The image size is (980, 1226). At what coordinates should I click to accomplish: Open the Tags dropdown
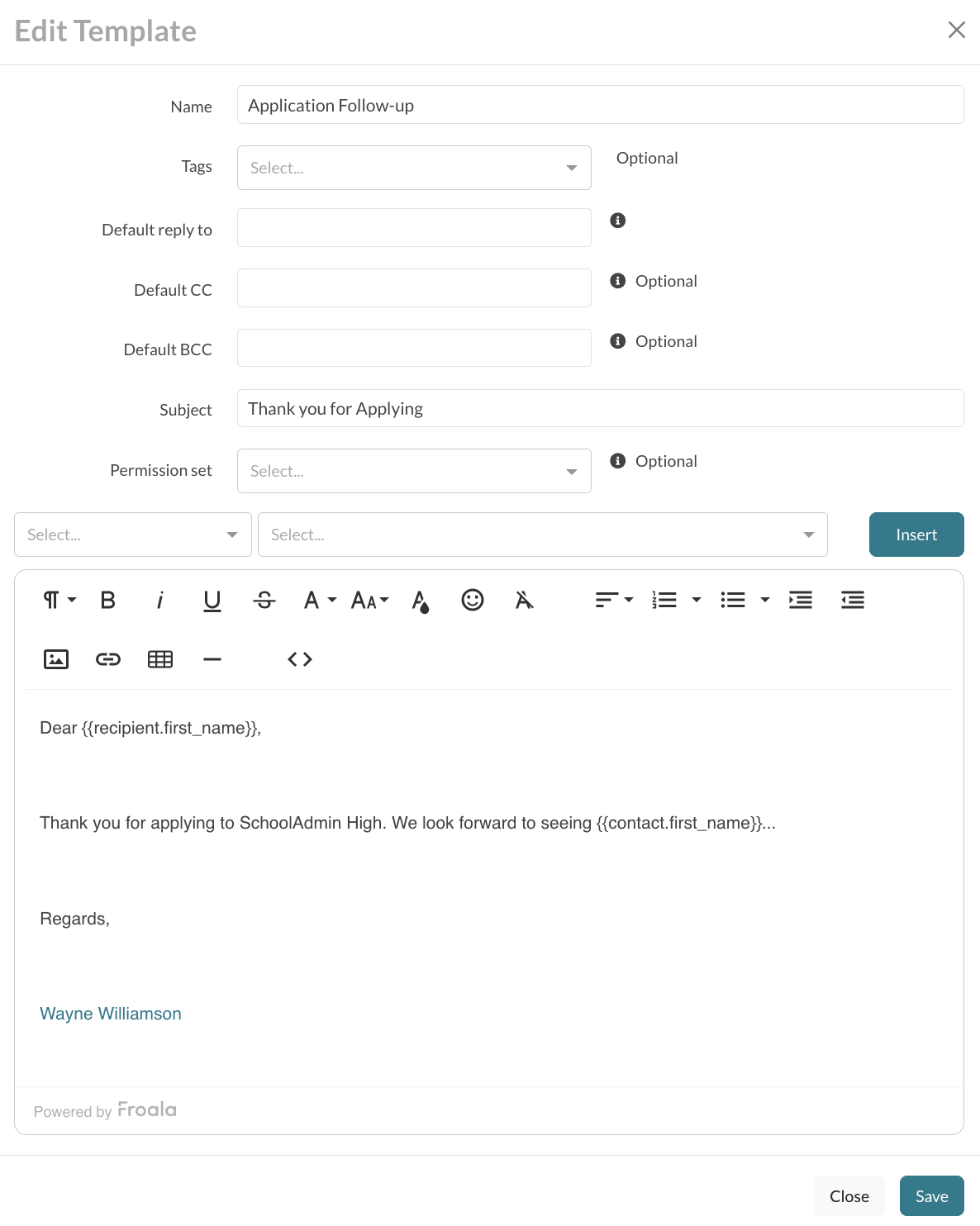tap(414, 168)
